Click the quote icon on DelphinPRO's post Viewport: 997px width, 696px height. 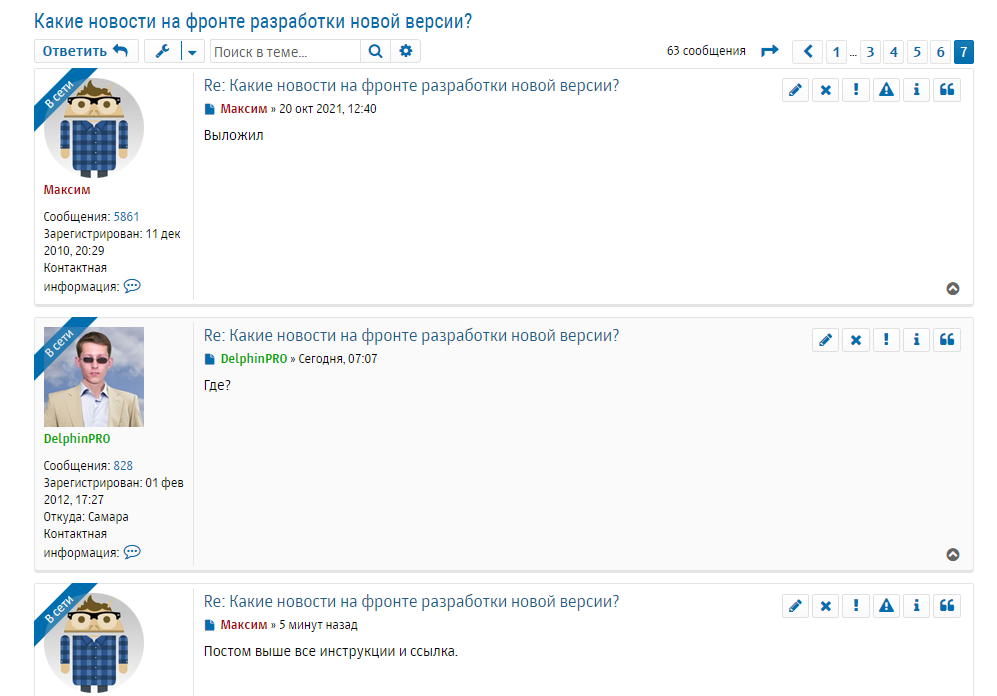click(947, 340)
